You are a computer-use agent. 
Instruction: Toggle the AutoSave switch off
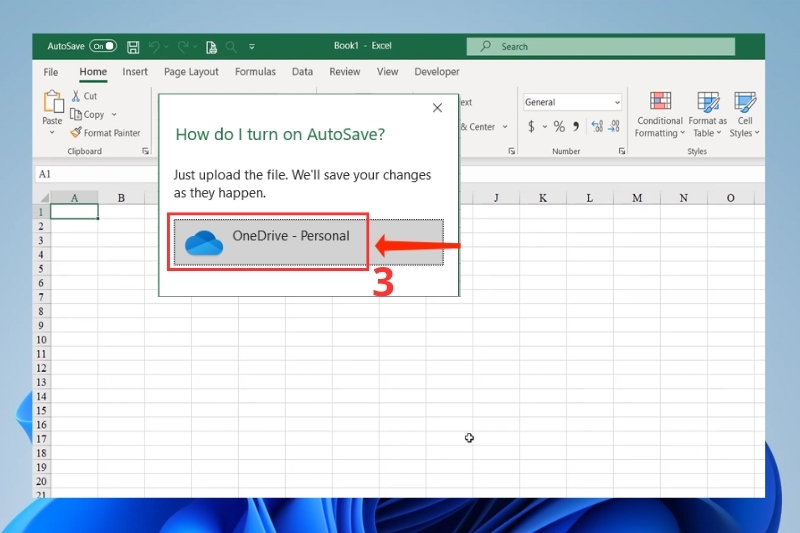click(103, 46)
